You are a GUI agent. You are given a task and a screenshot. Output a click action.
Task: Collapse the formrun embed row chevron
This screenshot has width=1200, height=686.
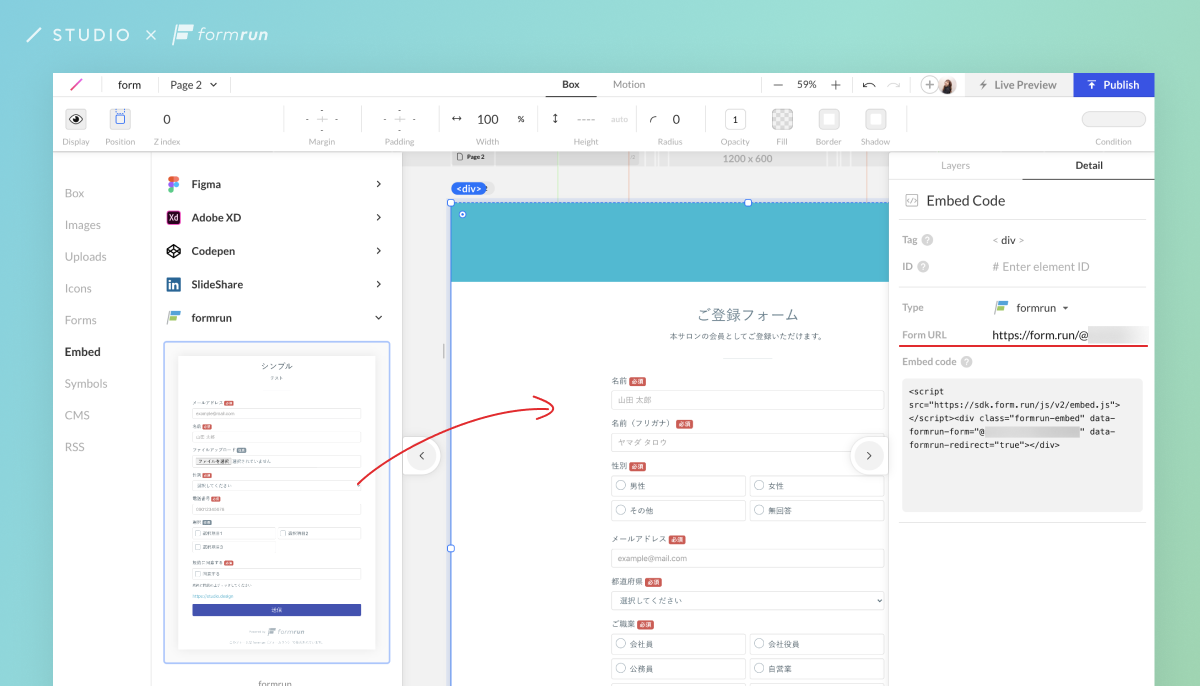tap(379, 318)
